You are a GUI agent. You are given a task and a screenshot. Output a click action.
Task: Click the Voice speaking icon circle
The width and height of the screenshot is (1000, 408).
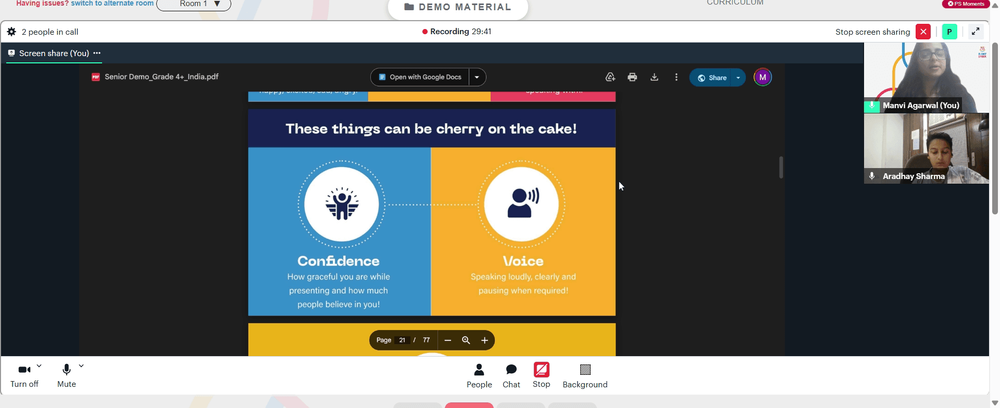click(521, 205)
